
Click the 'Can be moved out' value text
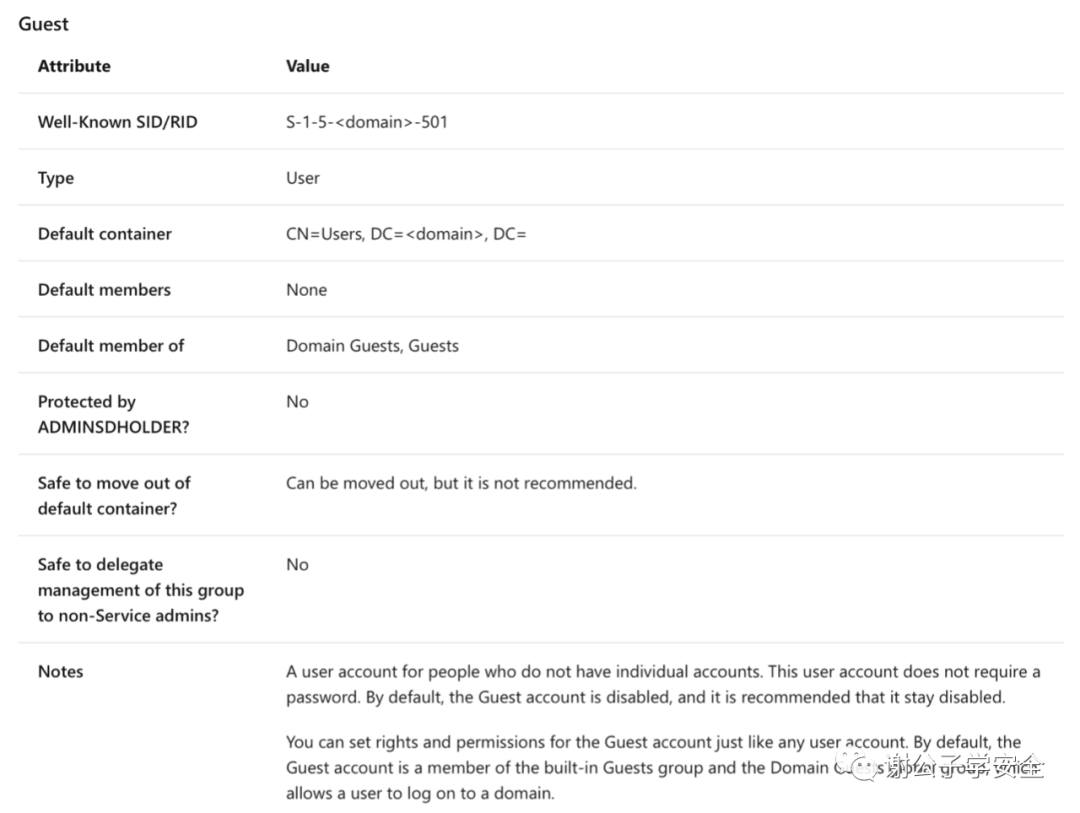pyautogui.click(x=461, y=483)
